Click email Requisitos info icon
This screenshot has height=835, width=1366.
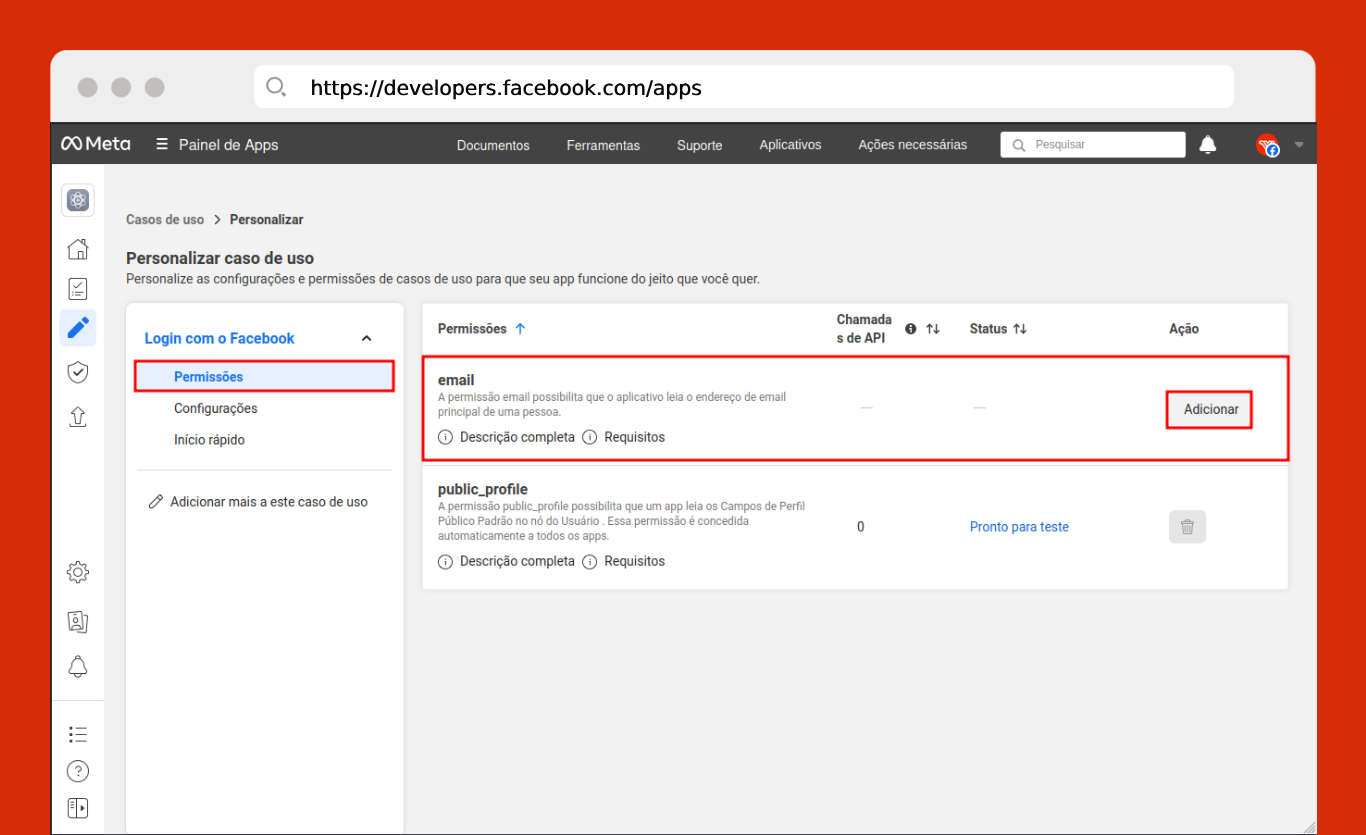pyautogui.click(x=590, y=437)
